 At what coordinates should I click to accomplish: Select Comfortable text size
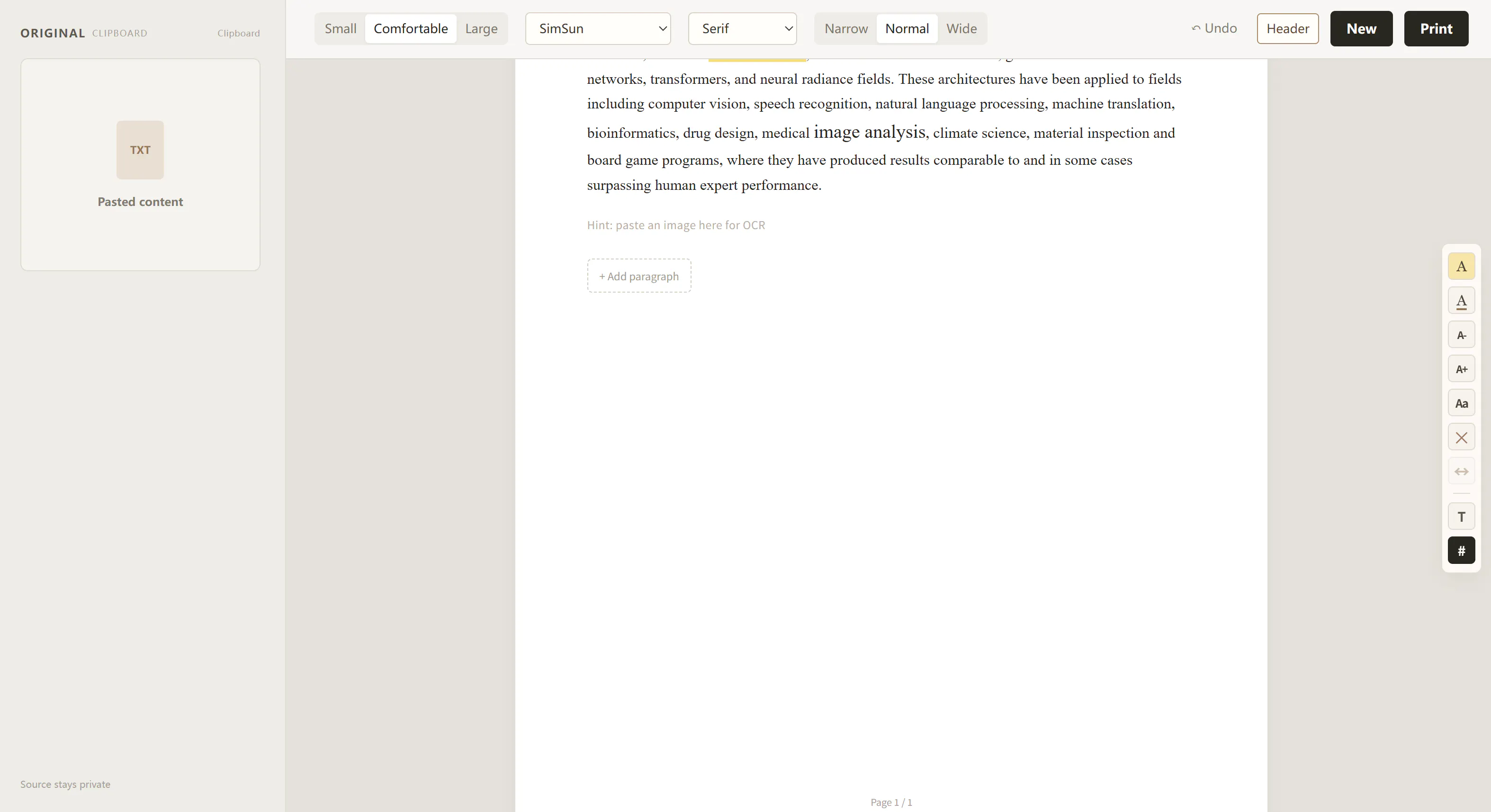pos(410,28)
